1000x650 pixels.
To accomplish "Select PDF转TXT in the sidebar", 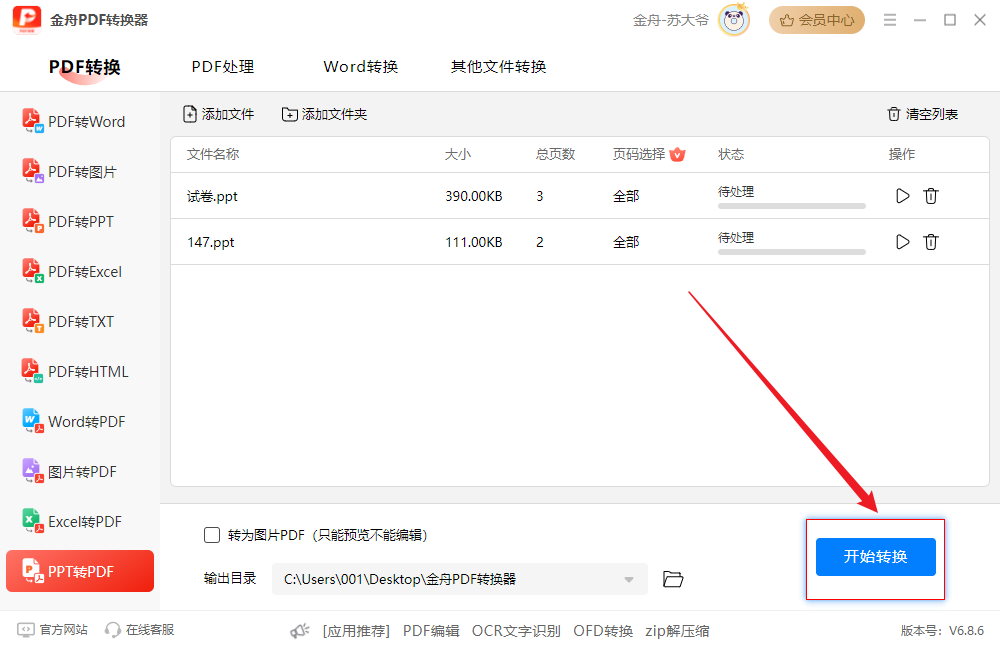I will [80, 321].
